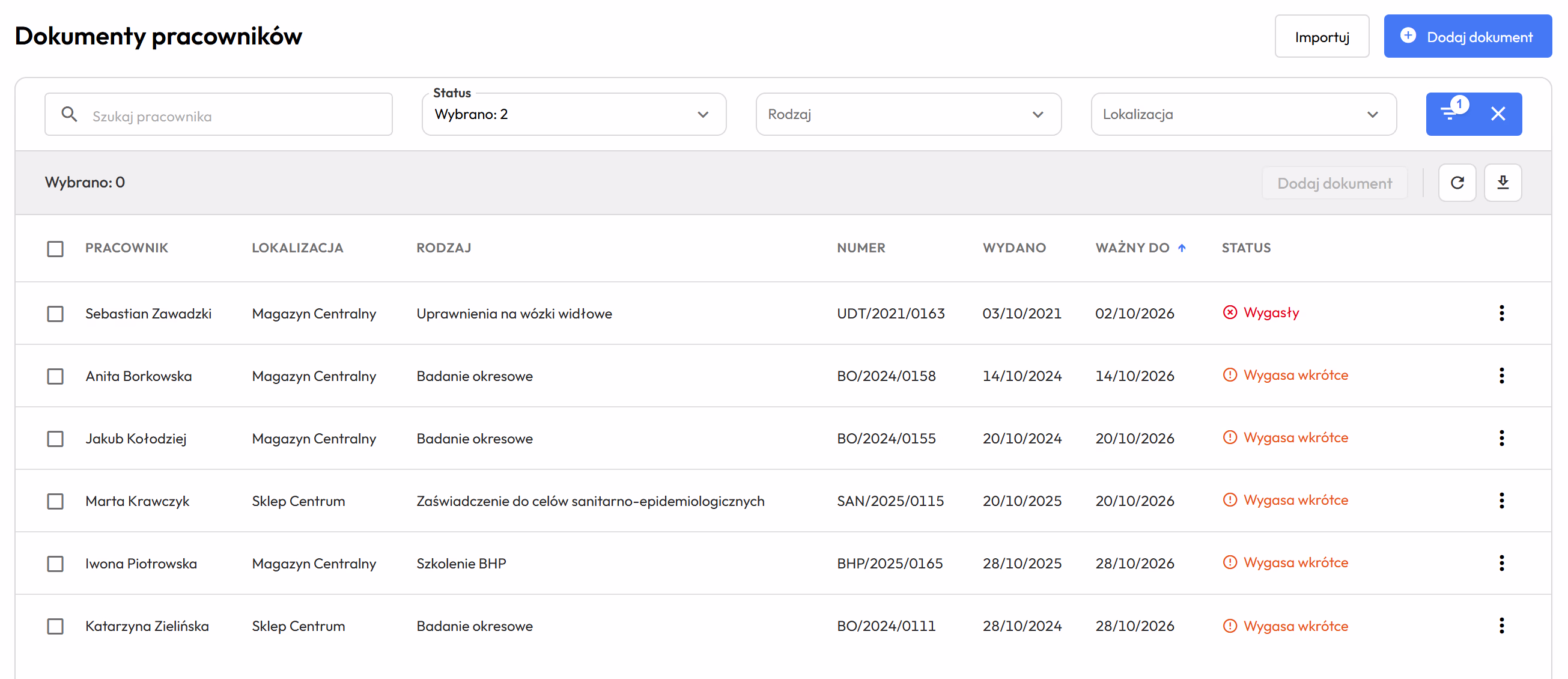Expand the Lokalizacja filter dropdown
Viewport: 1568px width, 679px height.
pyautogui.click(x=1243, y=114)
